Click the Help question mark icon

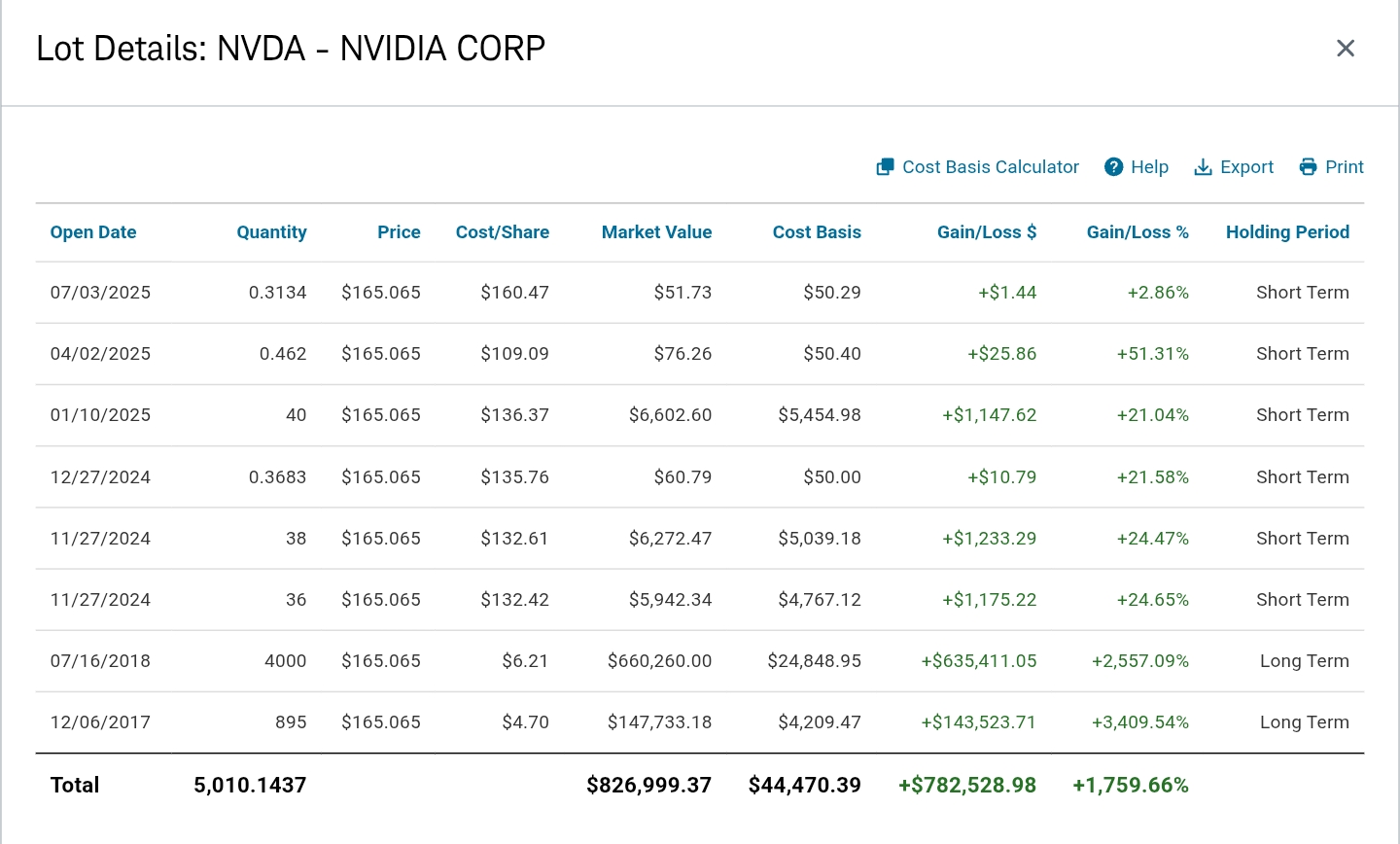(x=1114, y=167)
